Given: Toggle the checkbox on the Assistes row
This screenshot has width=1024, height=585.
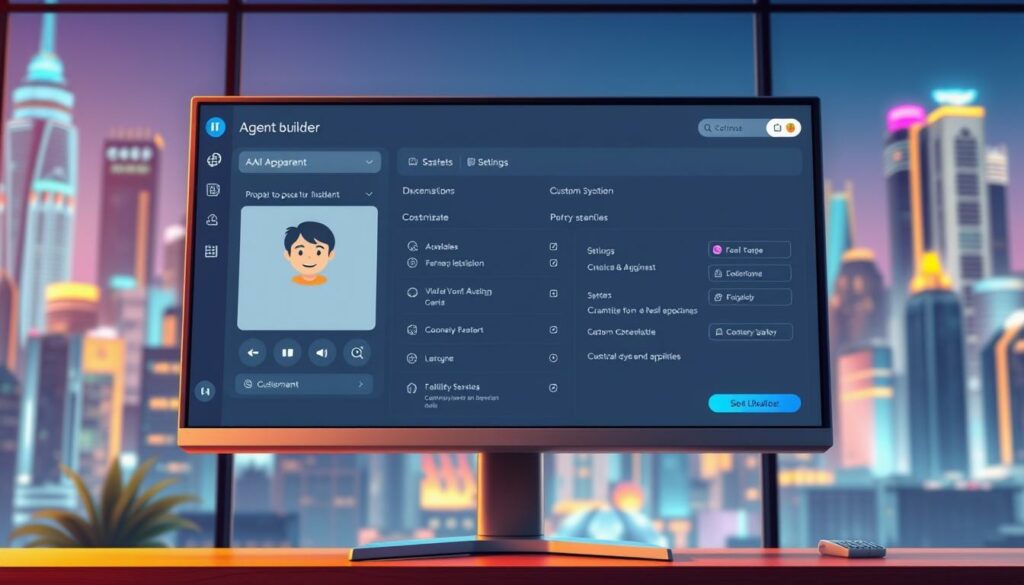Looking at the screenshot, I should [554, 246].
